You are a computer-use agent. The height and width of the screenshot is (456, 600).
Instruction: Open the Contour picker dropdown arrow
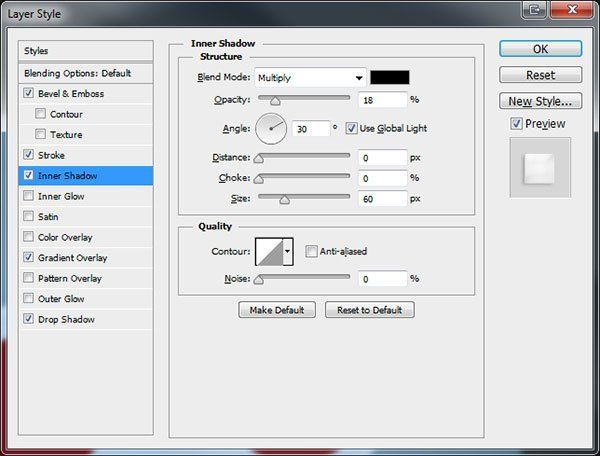click(x=288, y=251)
